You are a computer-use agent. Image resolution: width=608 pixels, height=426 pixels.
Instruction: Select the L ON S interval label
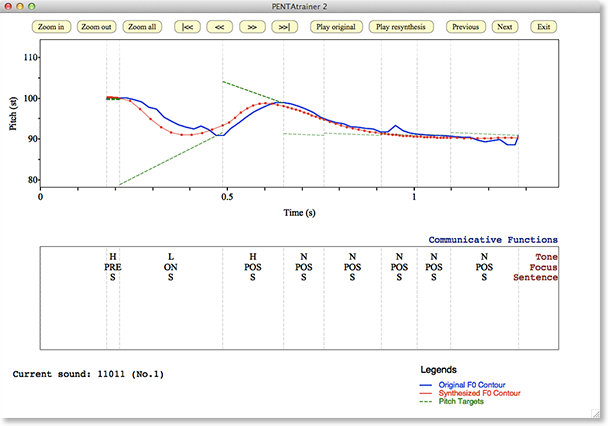click(171, 267)
